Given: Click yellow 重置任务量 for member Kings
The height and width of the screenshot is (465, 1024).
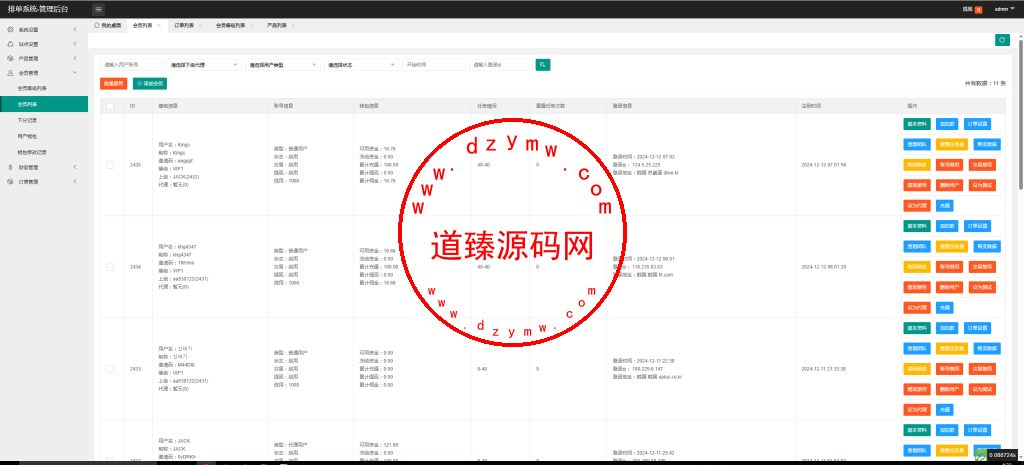Looking at the screenshot, I should tap(952, 144).
